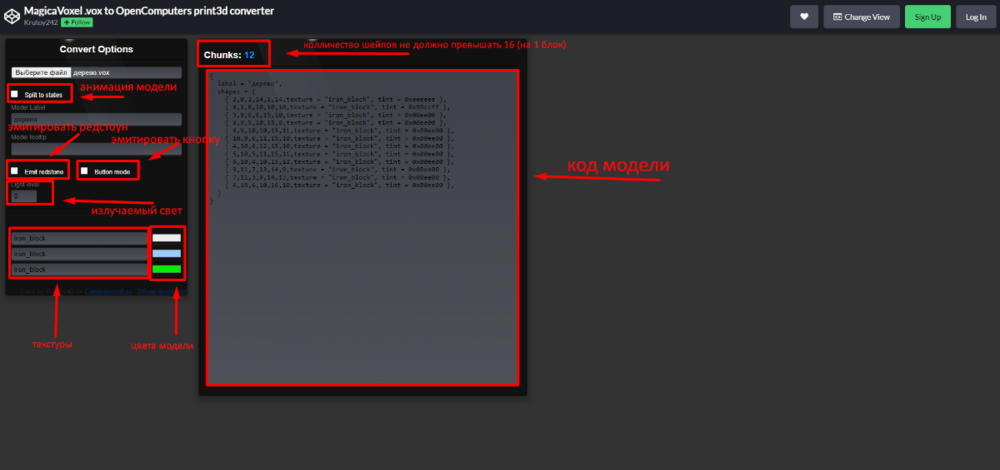Click the Choose File upload button
1000x470 pixels.
pos(41,73)
